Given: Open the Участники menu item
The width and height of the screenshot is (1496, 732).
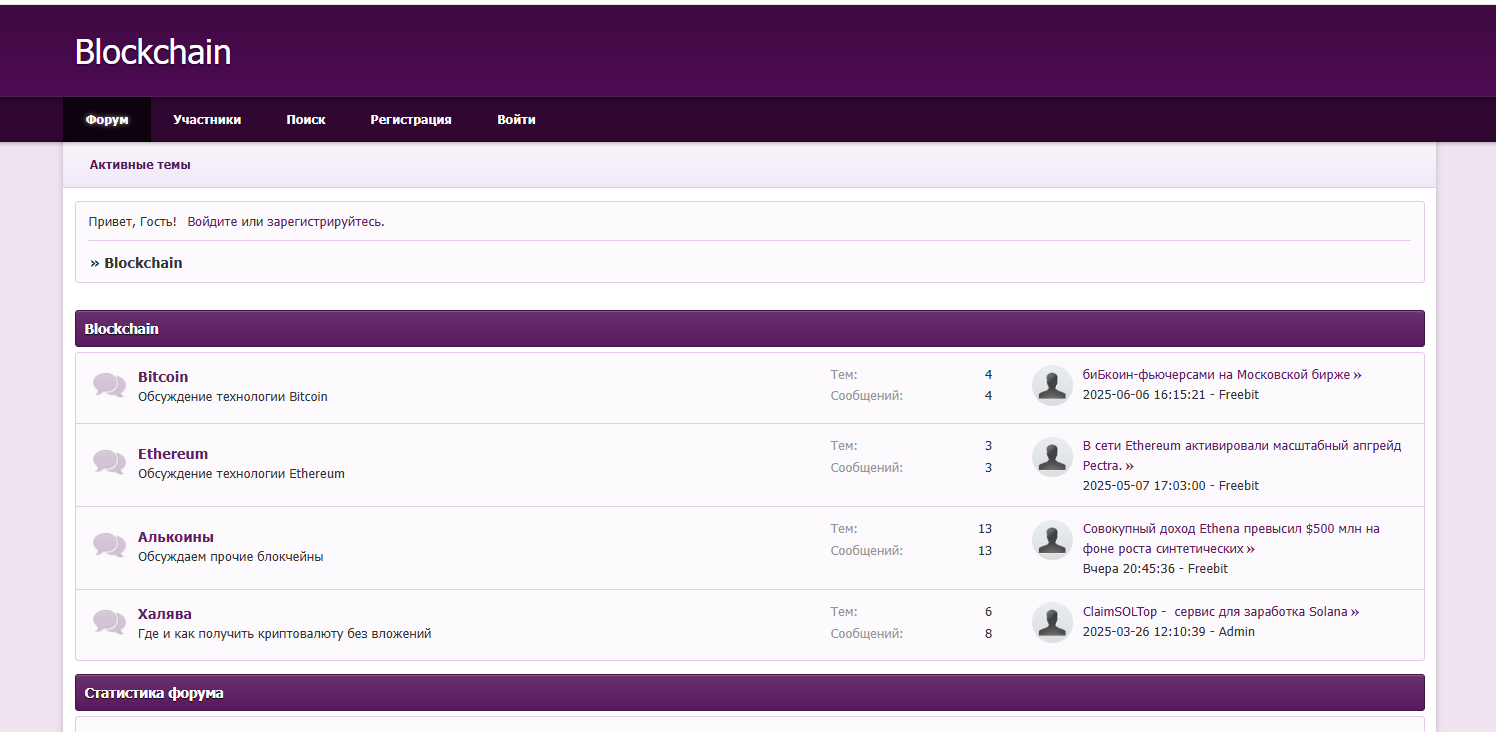Looking at the screenshot, I should coord(207,120).
